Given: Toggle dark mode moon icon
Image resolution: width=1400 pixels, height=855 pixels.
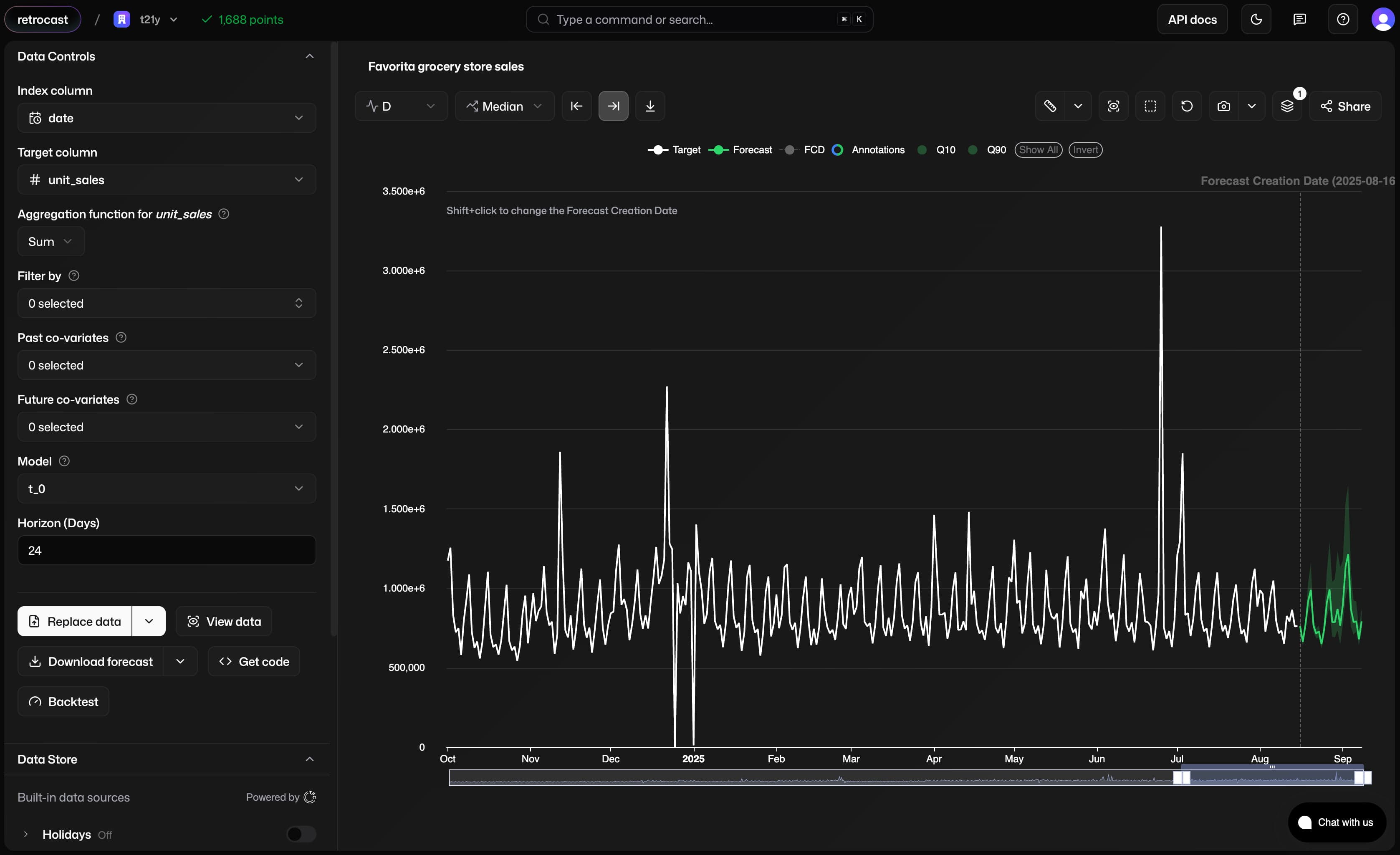Looking at the screenshot, I should 1256,19.
